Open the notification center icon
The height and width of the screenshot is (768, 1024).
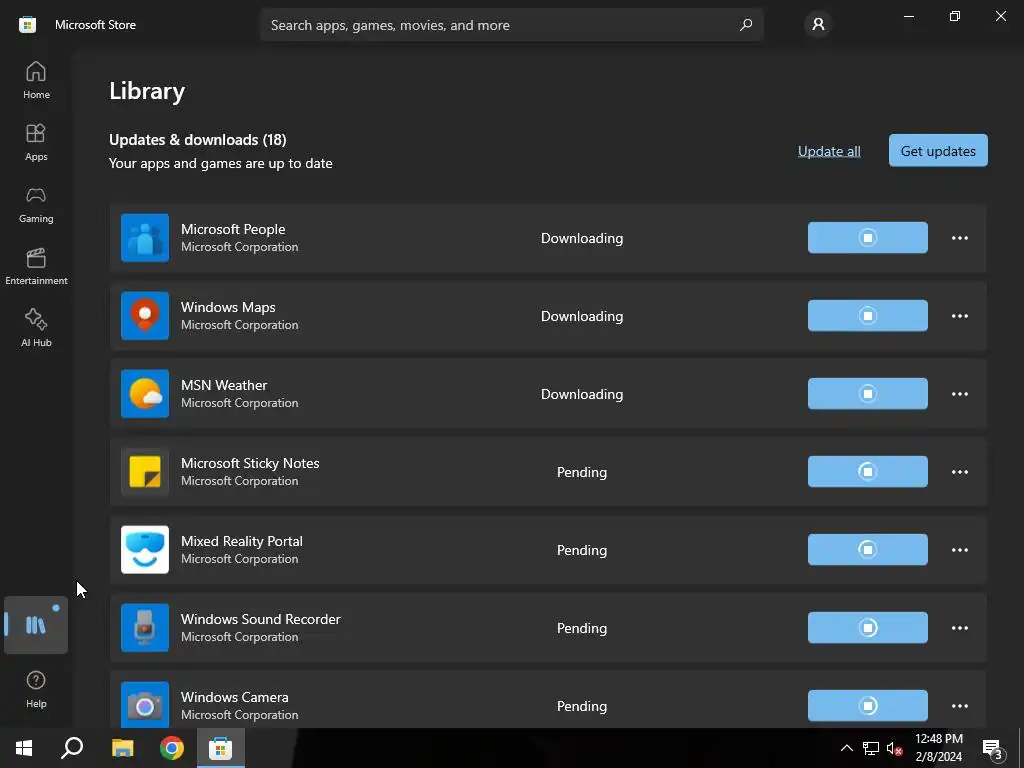[993, 750]
